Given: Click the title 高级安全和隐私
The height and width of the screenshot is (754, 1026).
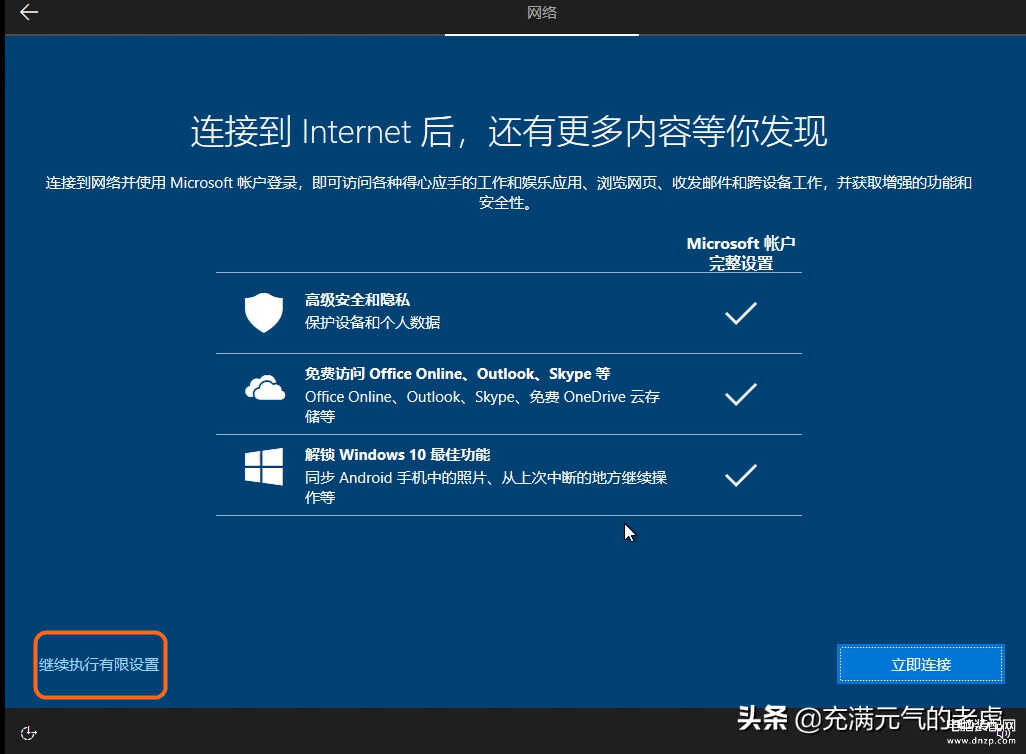Looking at the screenshot, I should [x=357, y=300].
